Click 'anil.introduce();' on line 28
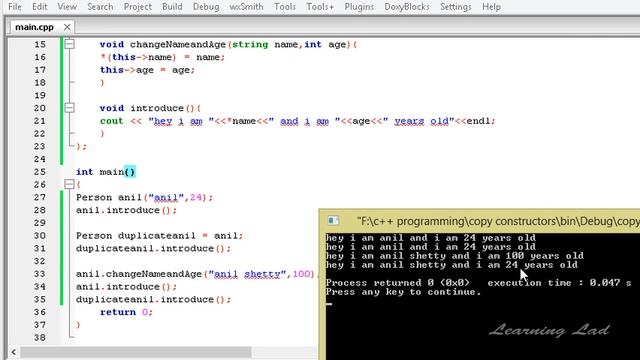 click(127, 210)
